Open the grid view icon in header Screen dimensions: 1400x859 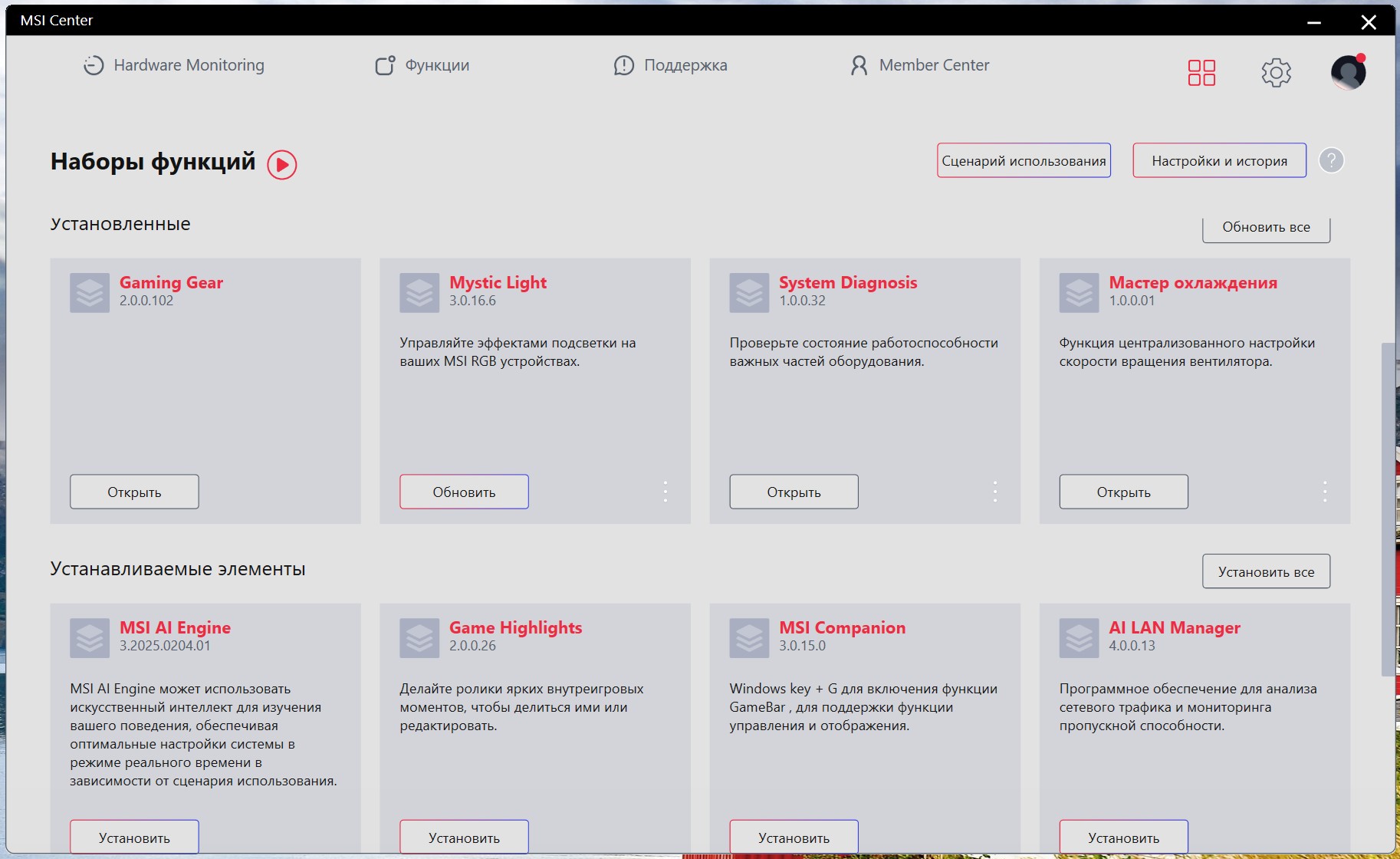(1201, 73)
